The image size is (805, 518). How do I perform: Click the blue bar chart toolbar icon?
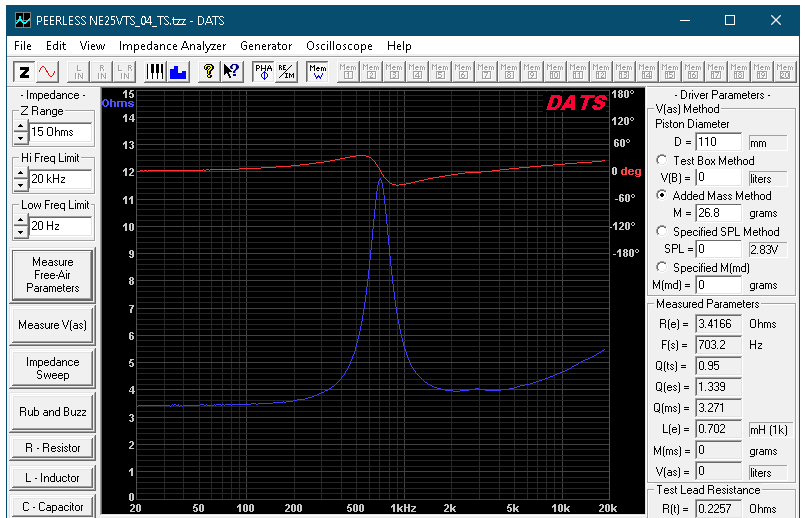178,72
